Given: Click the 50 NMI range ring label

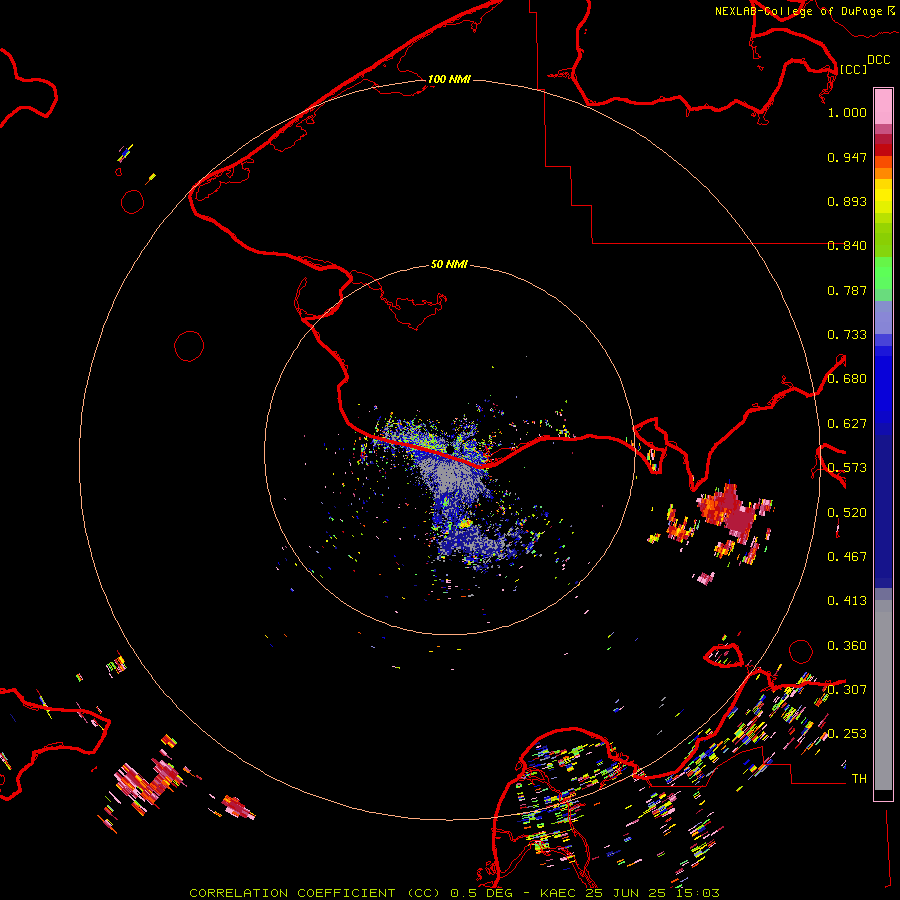Looking at the screenshot, I should 449,264.
